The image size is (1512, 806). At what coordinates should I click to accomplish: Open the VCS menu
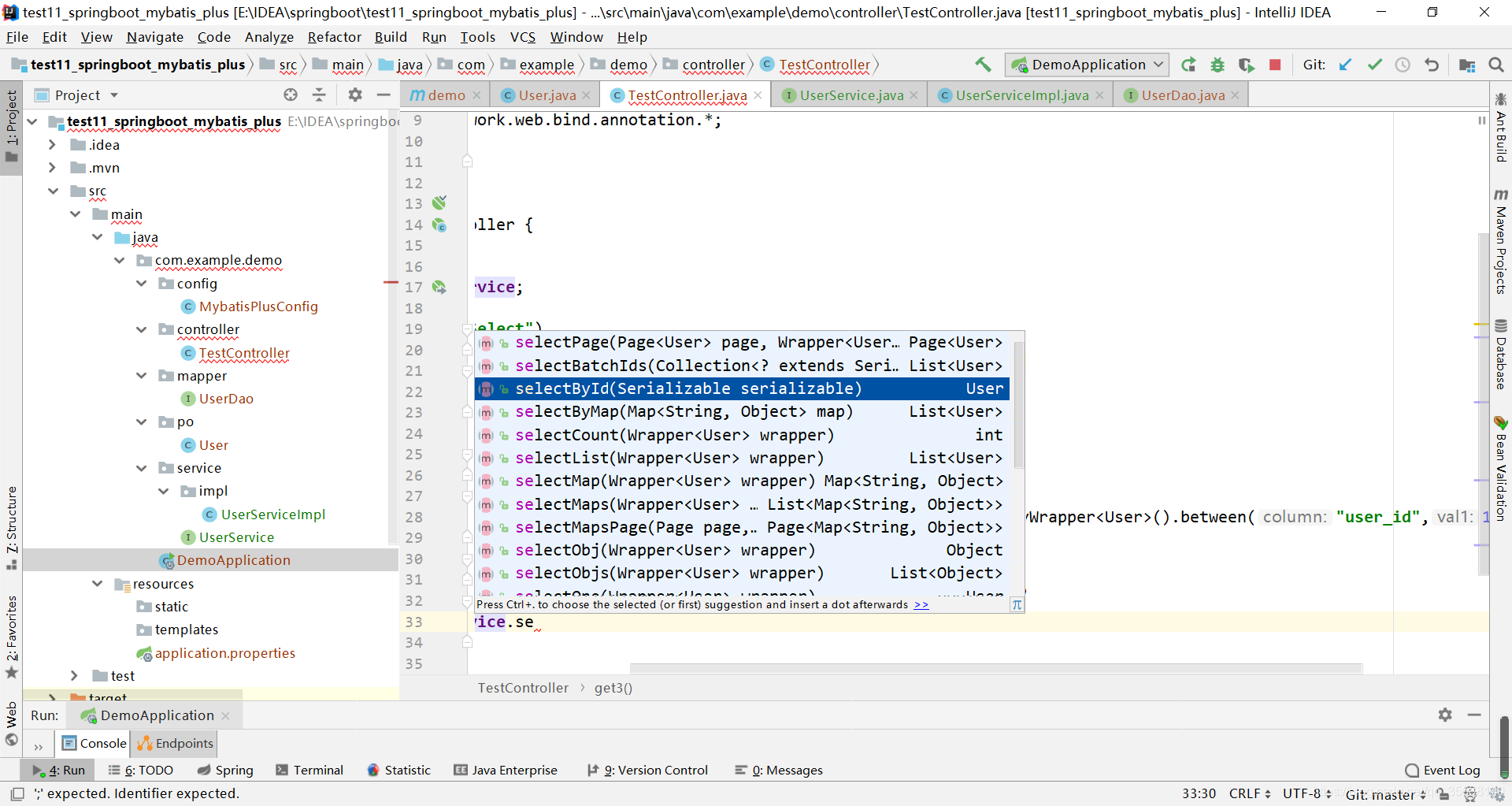point(523,37)
